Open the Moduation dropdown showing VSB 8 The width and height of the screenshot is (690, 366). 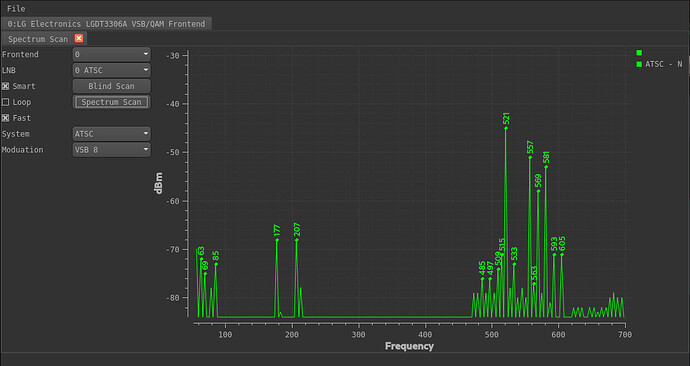[x=111, y=150]
